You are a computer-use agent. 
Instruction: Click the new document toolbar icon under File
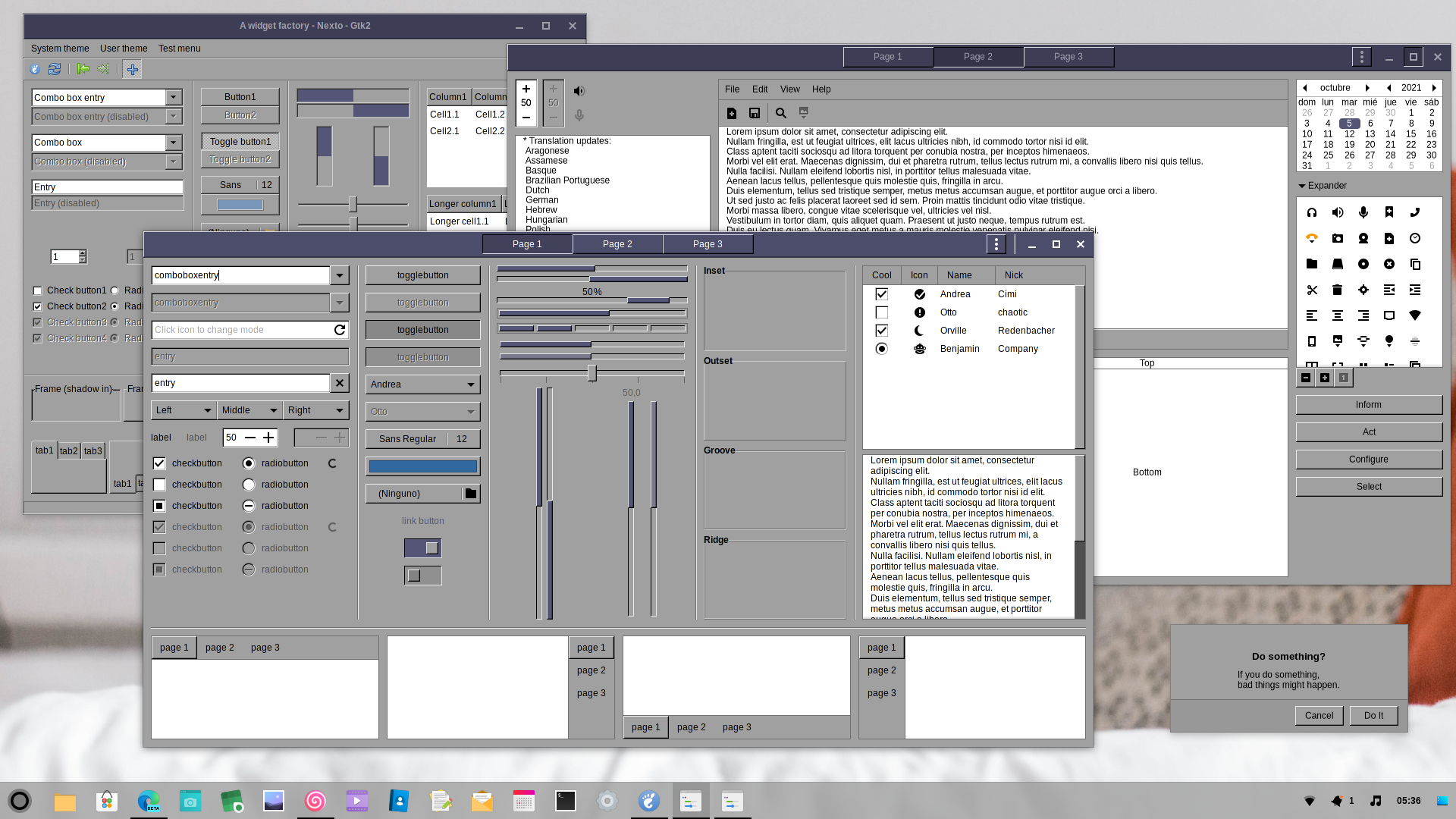[x=732, y=113]
